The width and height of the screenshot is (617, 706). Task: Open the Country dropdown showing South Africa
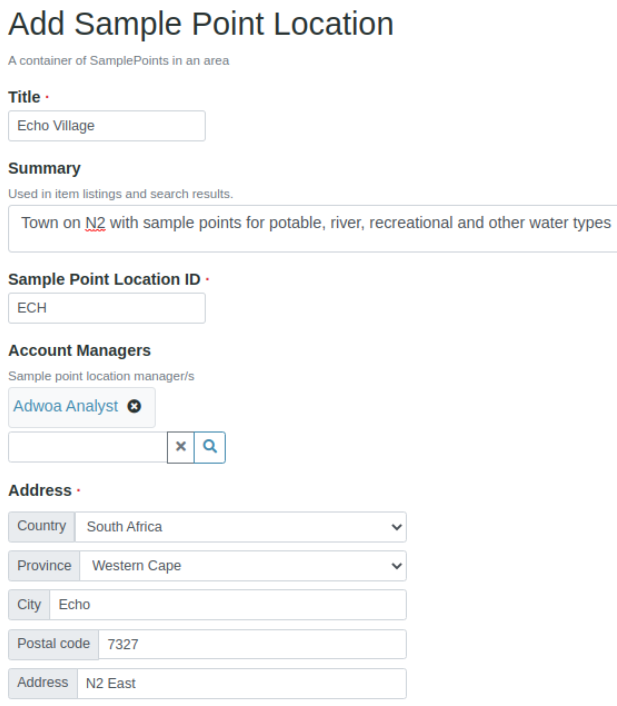tap(240, 527)
